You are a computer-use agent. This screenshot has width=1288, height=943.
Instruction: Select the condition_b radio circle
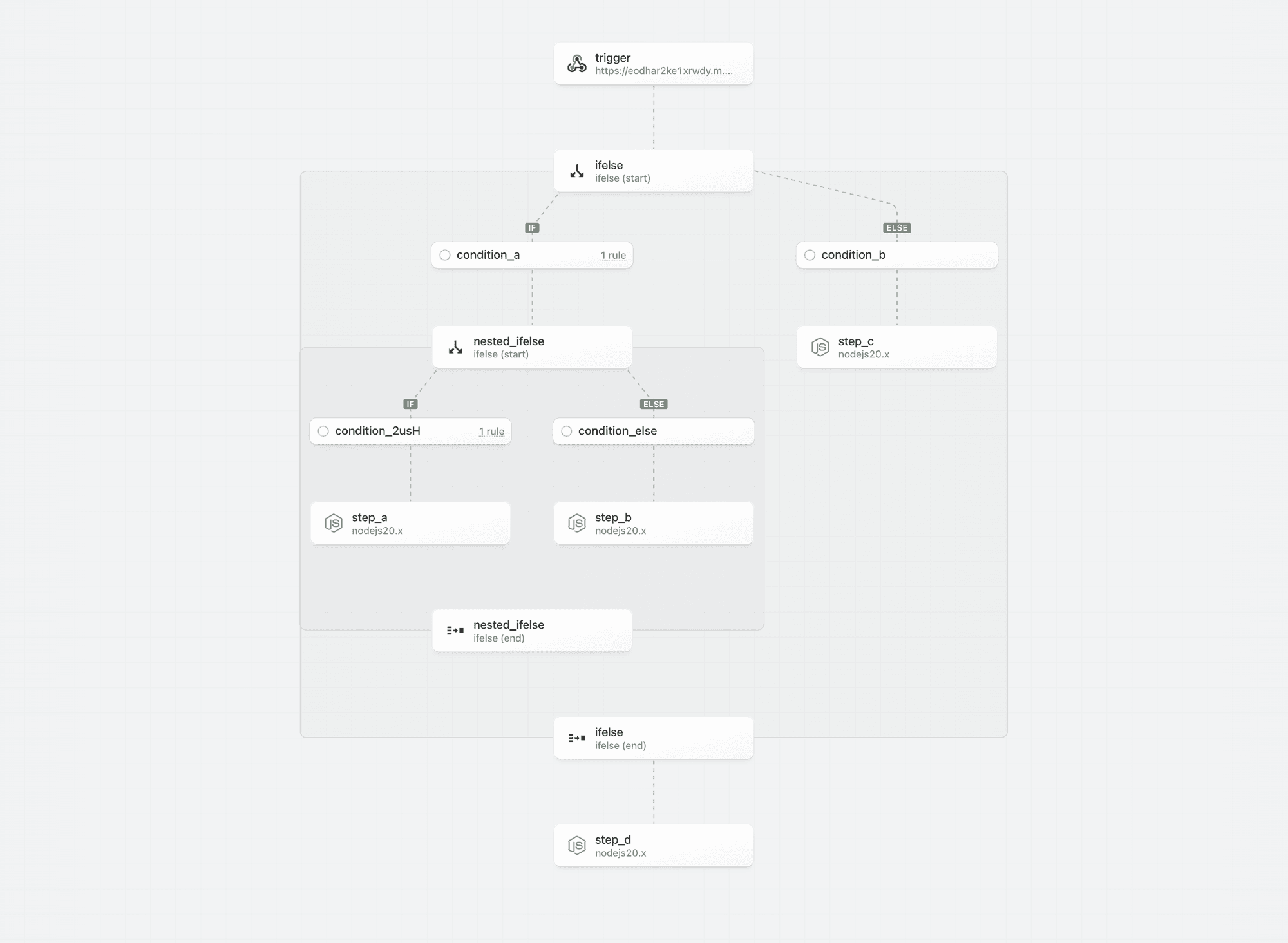(810, 255)
